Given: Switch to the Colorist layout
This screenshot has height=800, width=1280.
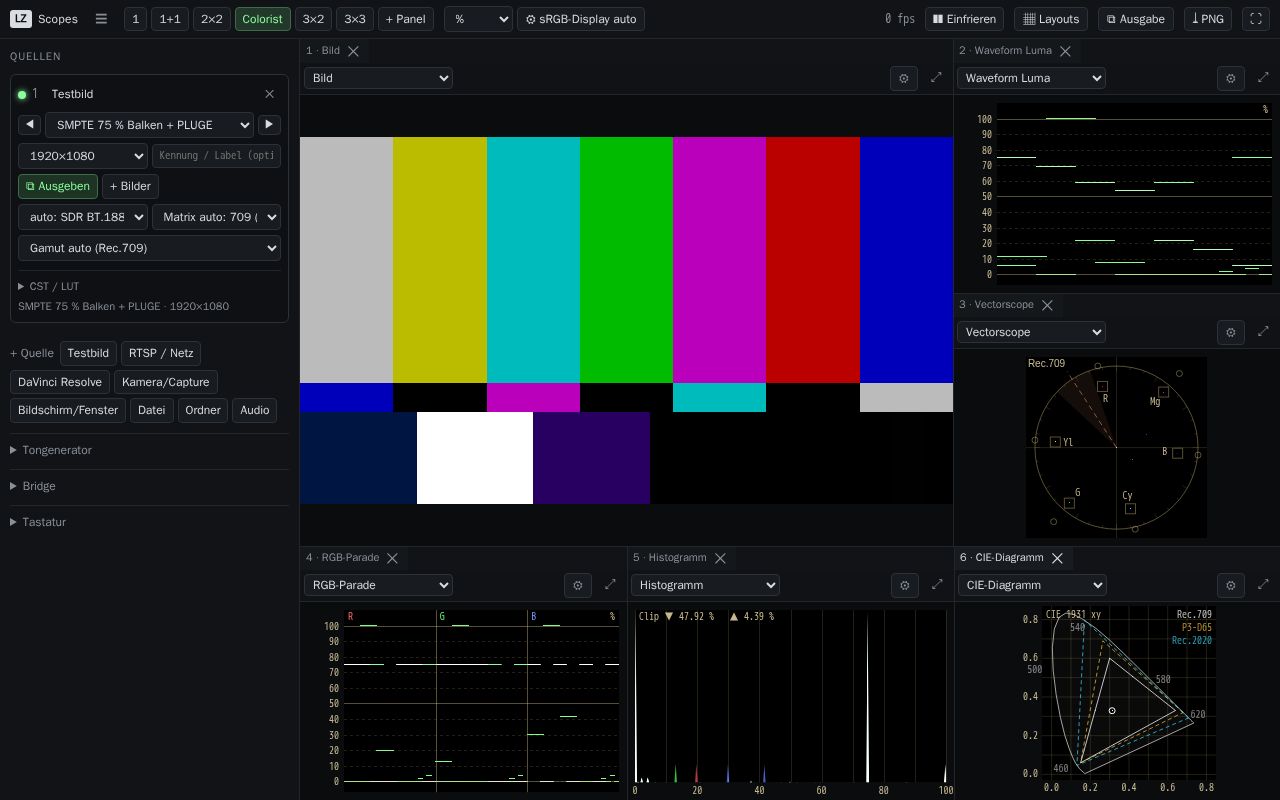Looking at the screenshot, I should click(263, 19).
